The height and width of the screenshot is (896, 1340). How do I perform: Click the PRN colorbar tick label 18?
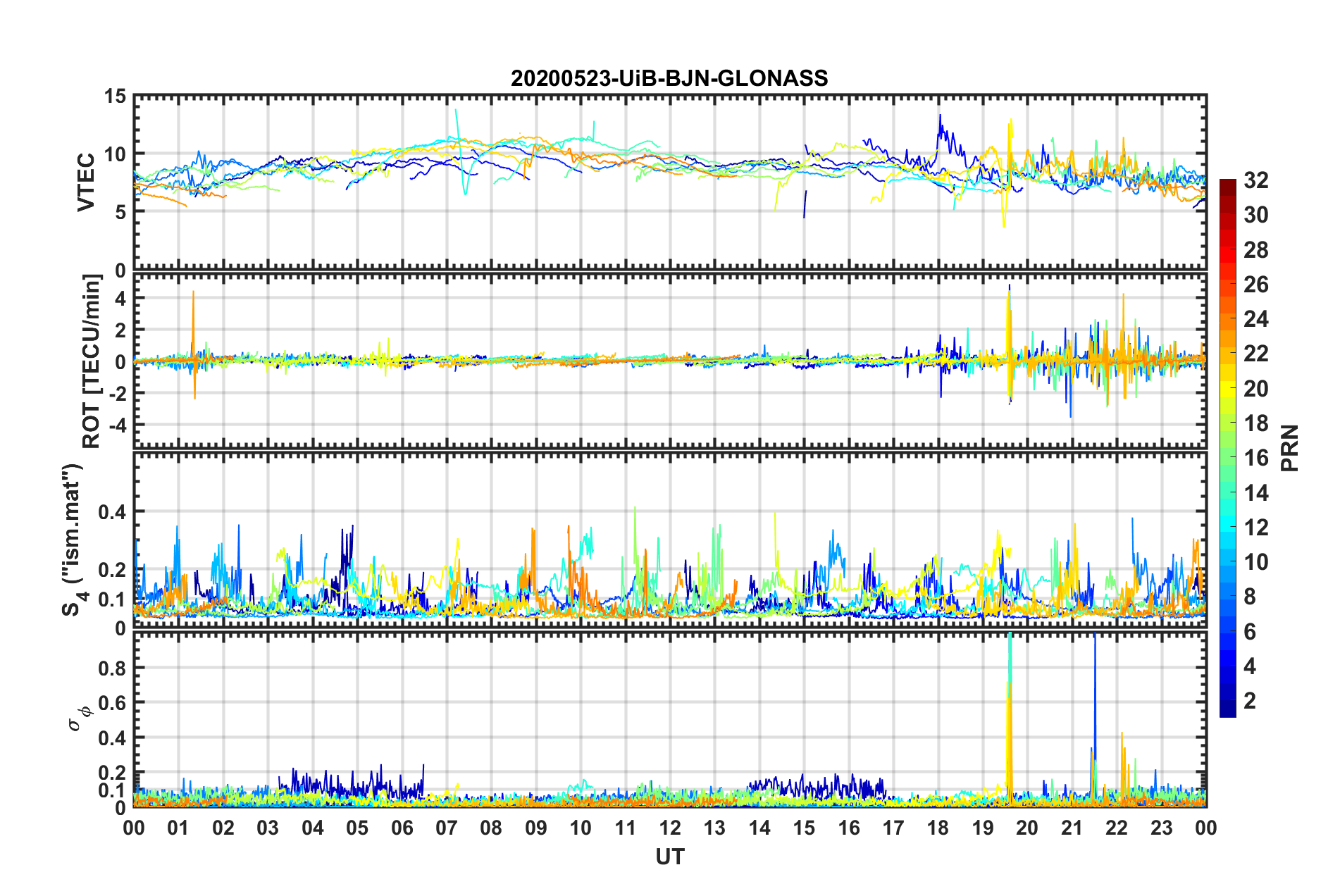point(1256,423)
